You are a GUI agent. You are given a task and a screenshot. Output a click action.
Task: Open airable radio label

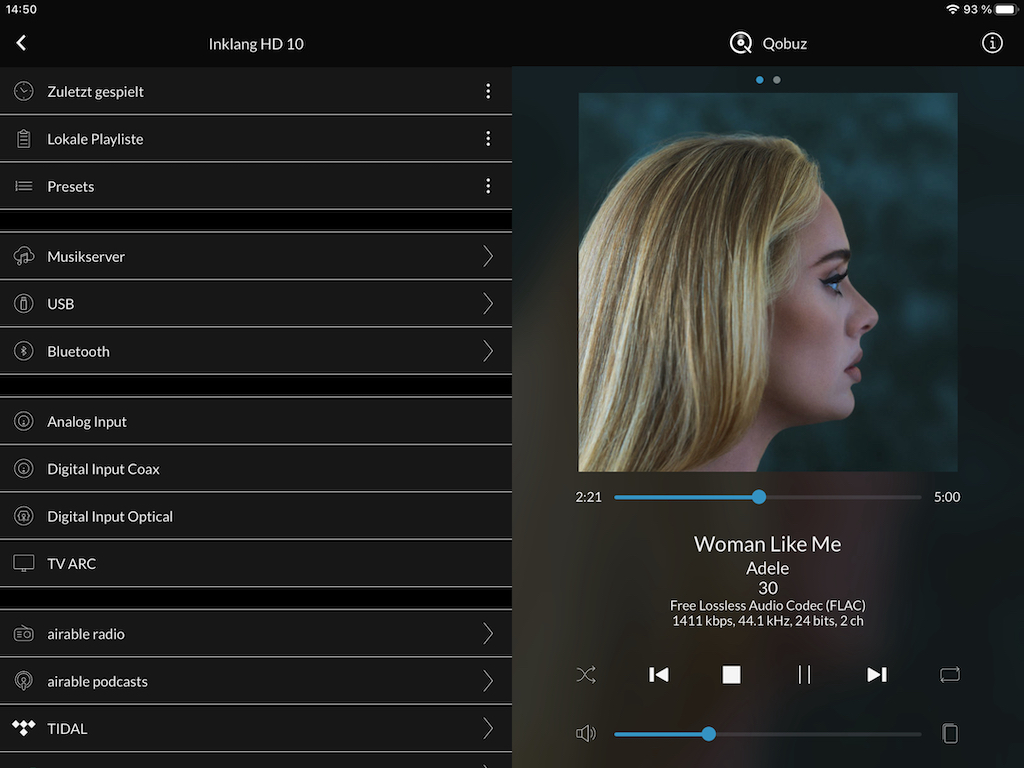point(86,634)
